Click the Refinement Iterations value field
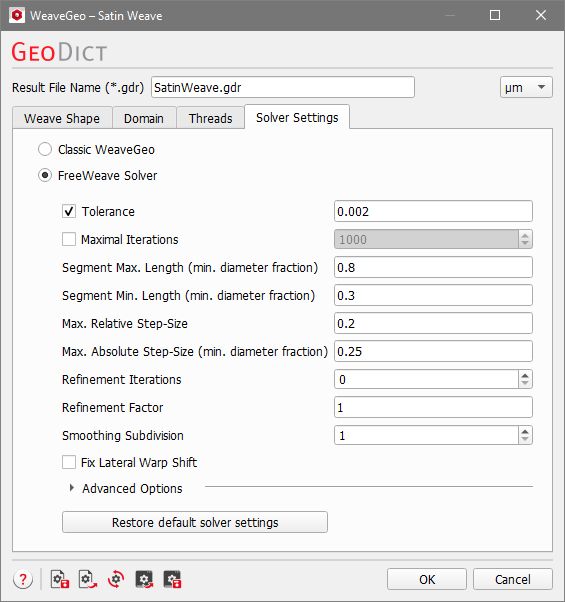The image size is (565, 602). [x=426, y=379]
